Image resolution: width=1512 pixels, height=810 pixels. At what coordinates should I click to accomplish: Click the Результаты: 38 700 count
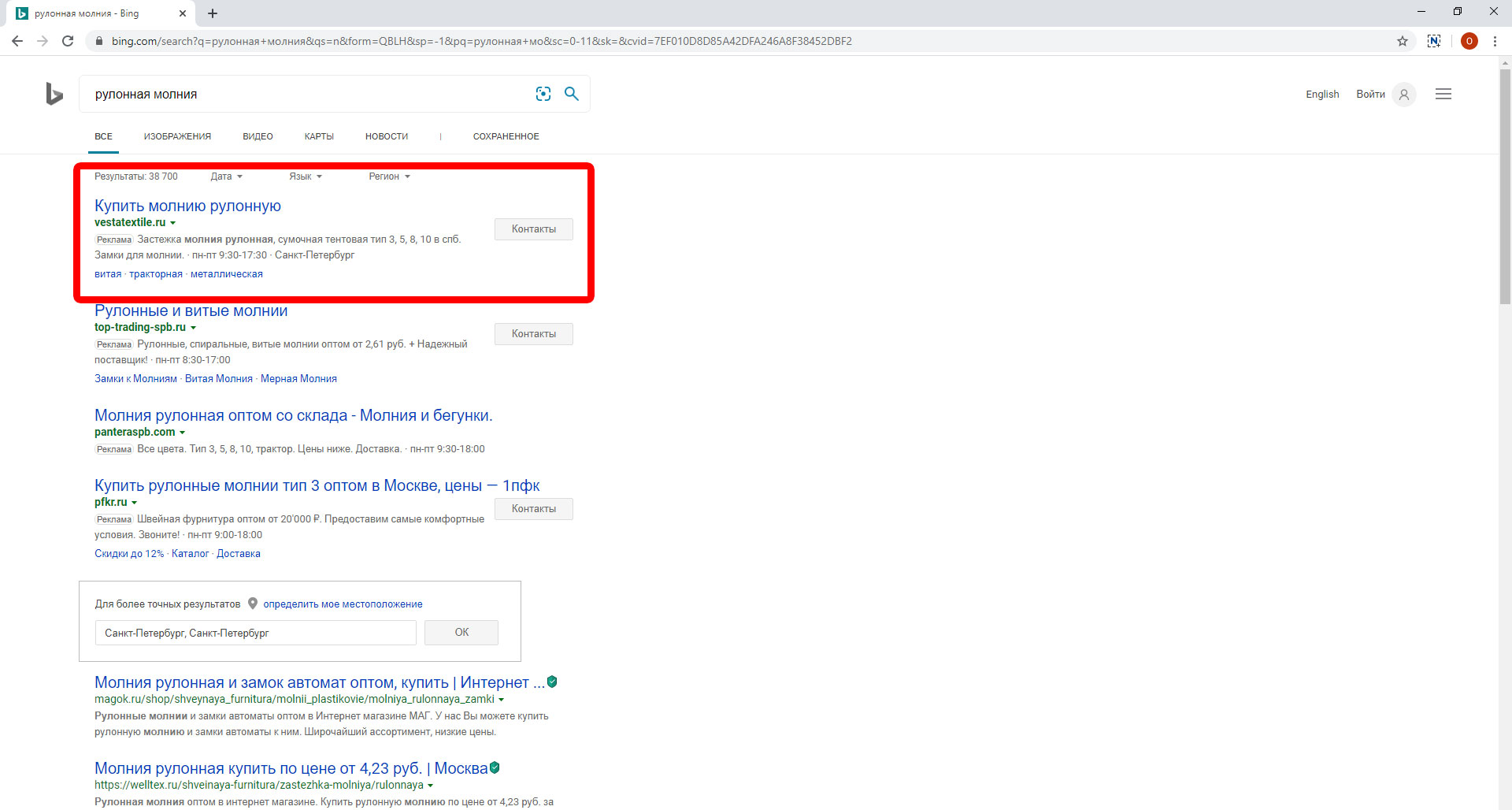pyautogui.click(x=136, y=176)
